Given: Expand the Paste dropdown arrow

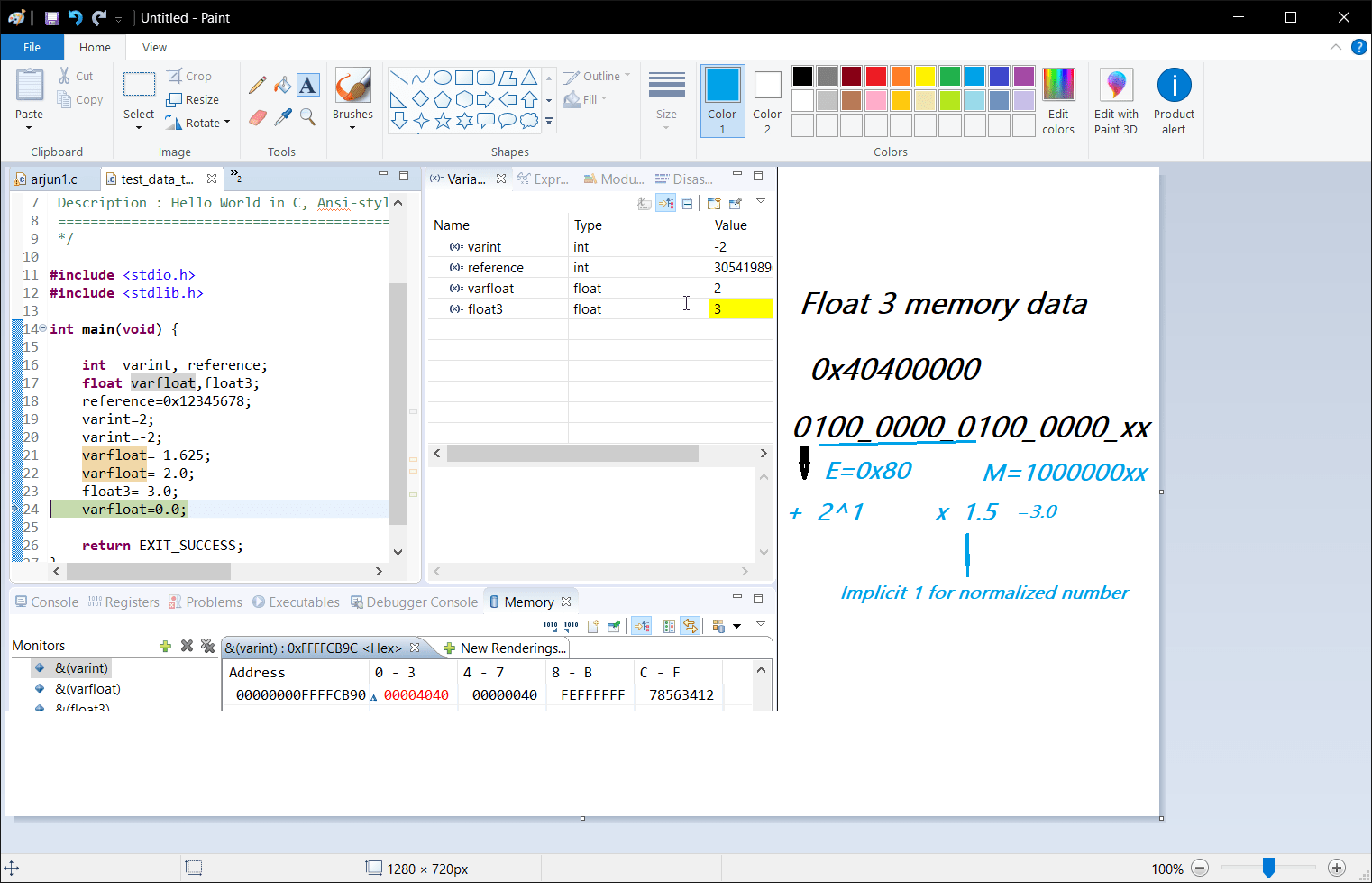Looking at the screenshot, I should pyautogui.click(x=29, y=128).
